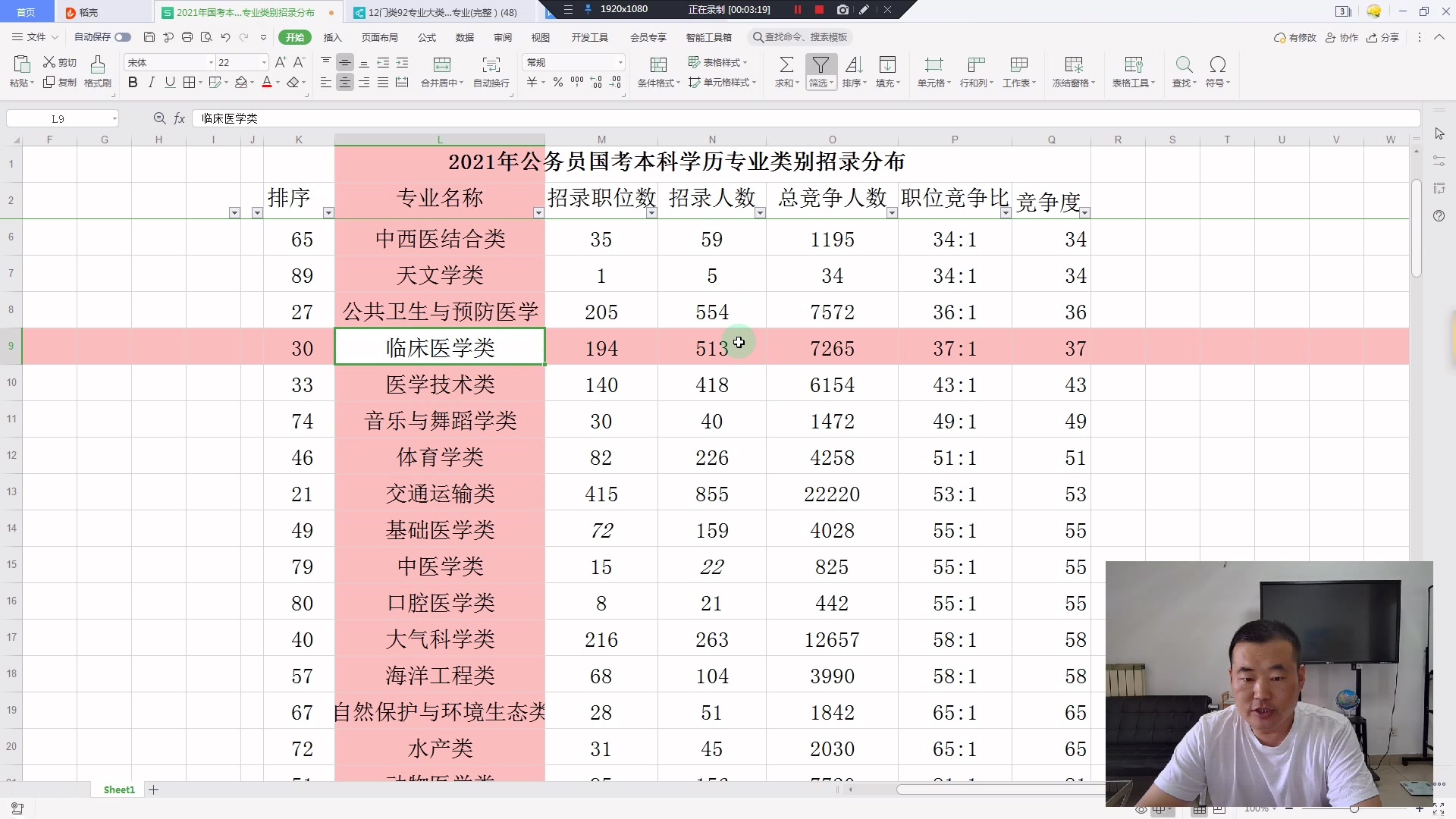The width and height of the screenshot is (1456, 819).
Task: Click the Print icon in quick toolbar
Action: point(187,37)
